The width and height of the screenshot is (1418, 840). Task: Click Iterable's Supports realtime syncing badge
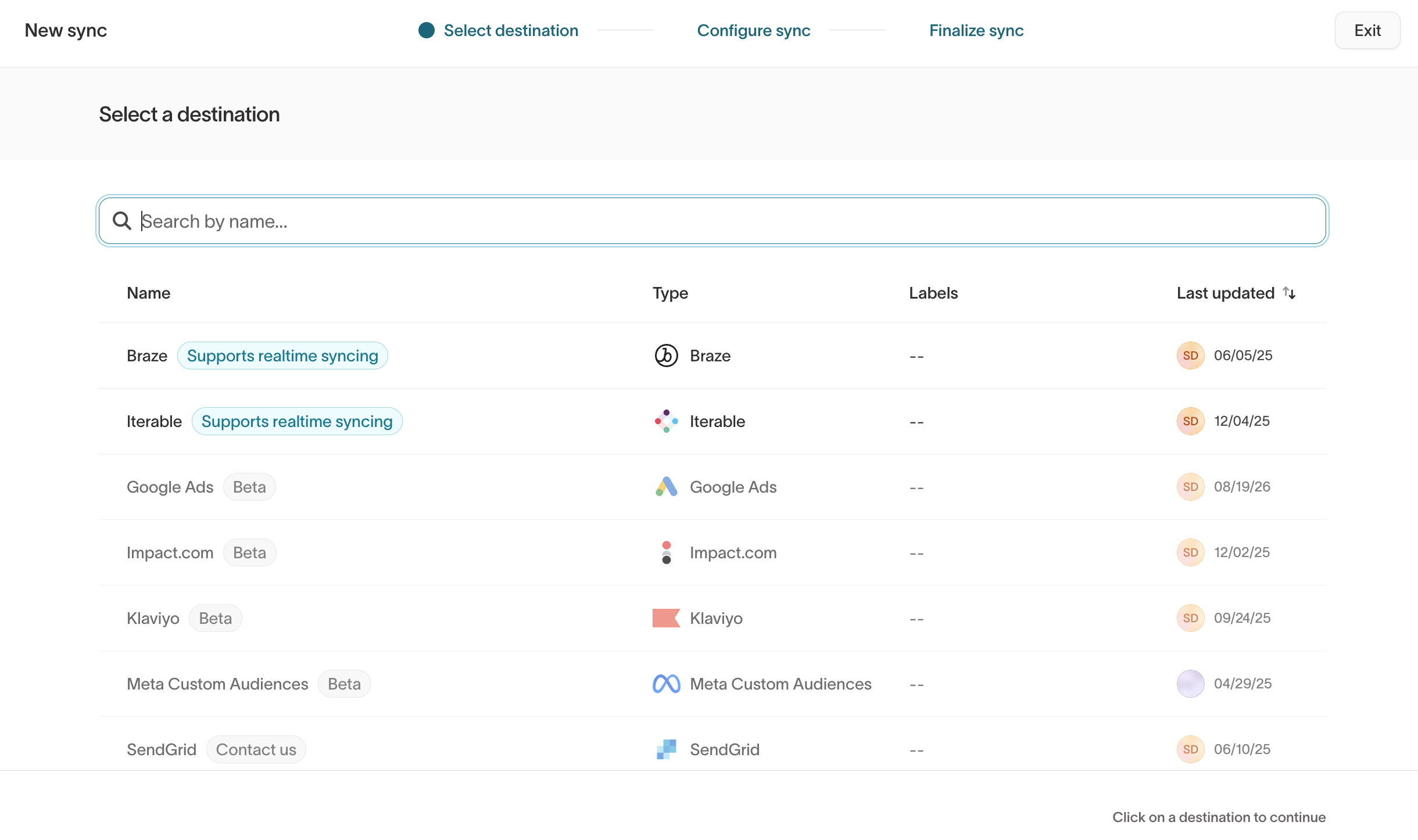297,421
